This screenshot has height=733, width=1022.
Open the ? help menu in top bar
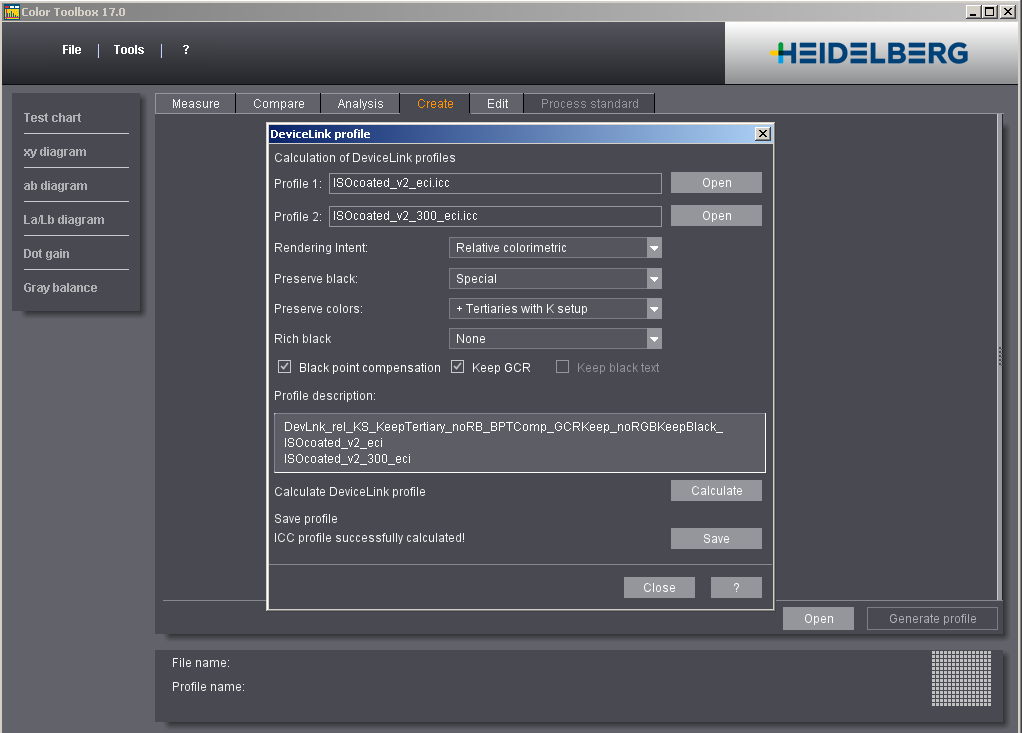186,50
